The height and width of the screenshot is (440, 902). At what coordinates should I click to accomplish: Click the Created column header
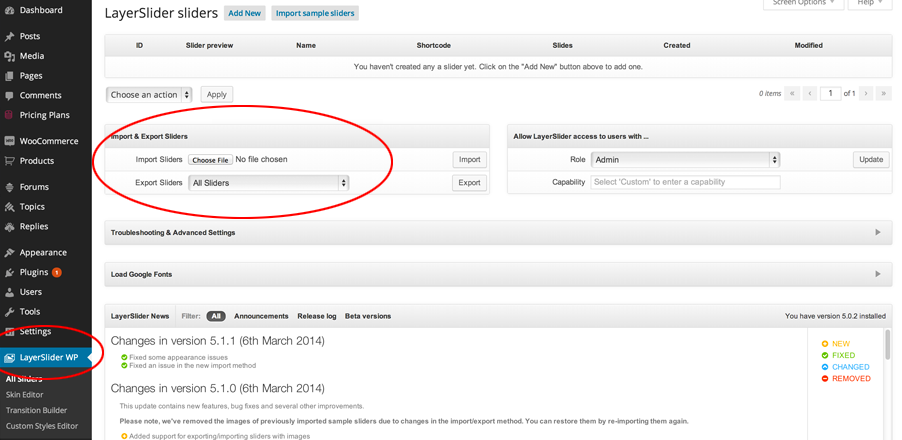pos(677,45)
